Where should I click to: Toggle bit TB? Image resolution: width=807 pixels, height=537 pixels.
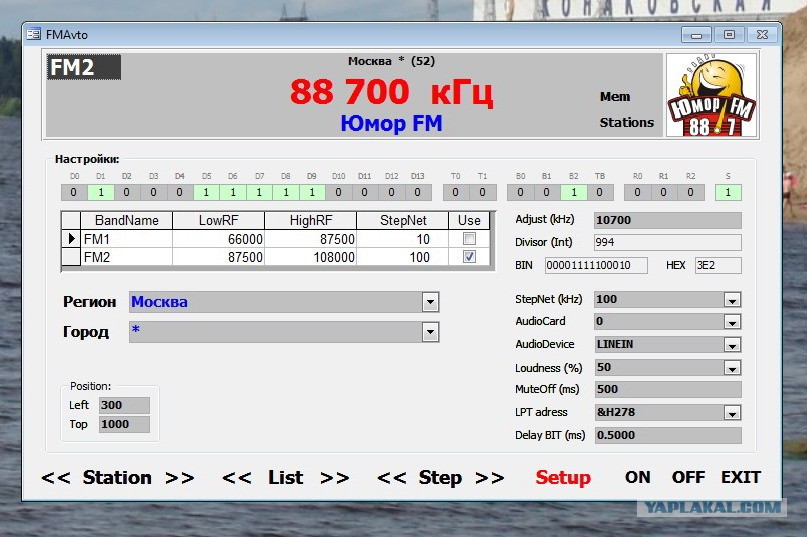[600, 193]
